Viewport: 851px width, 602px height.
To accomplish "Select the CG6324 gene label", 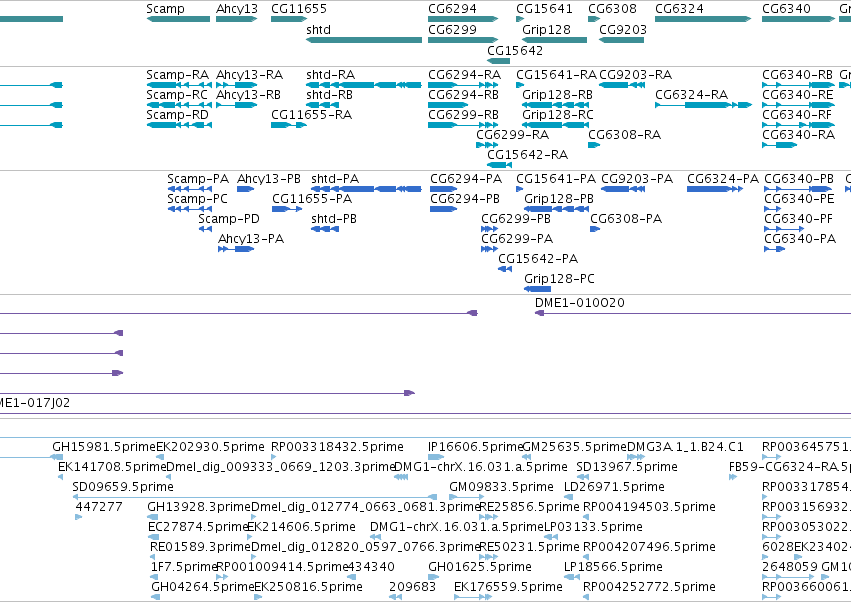I will tap(679, 9).
